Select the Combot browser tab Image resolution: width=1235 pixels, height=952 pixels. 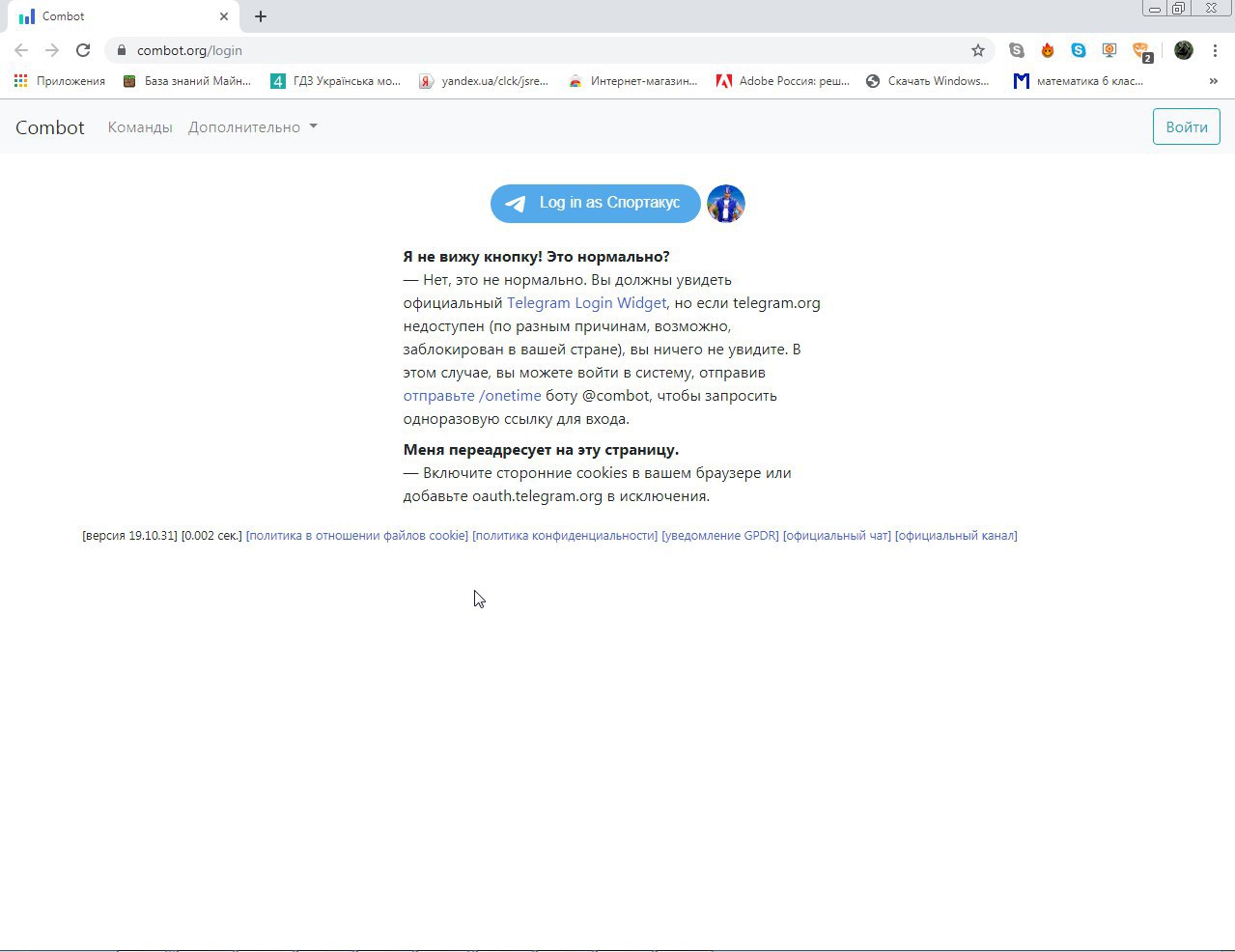[124, 16]
